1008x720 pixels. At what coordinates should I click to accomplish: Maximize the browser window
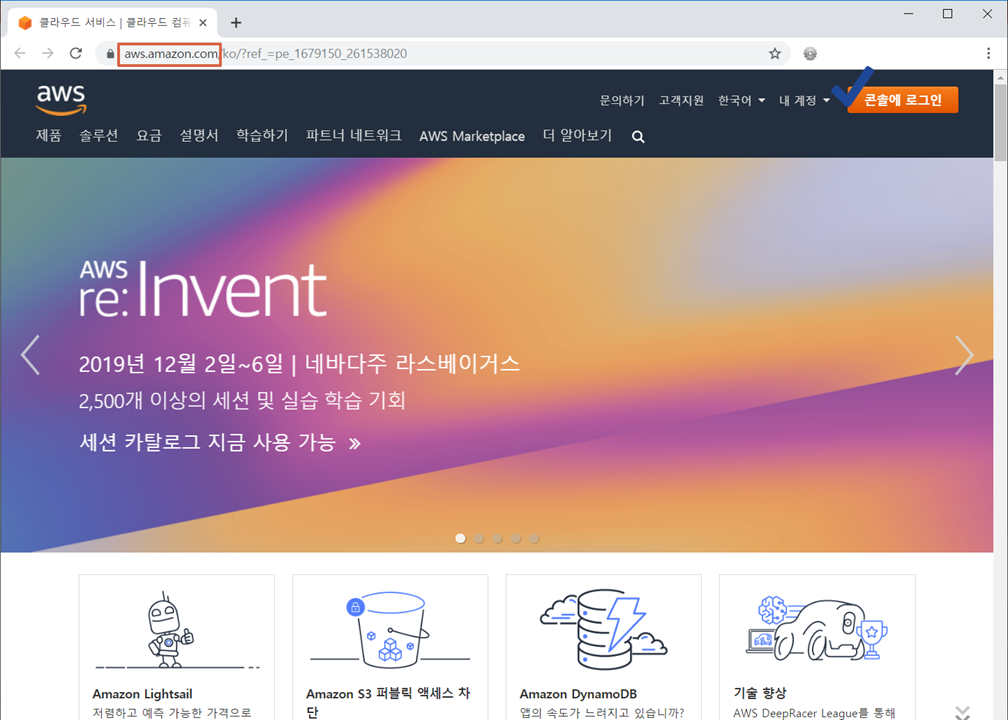pyautogui.click(x=948, y=14)
